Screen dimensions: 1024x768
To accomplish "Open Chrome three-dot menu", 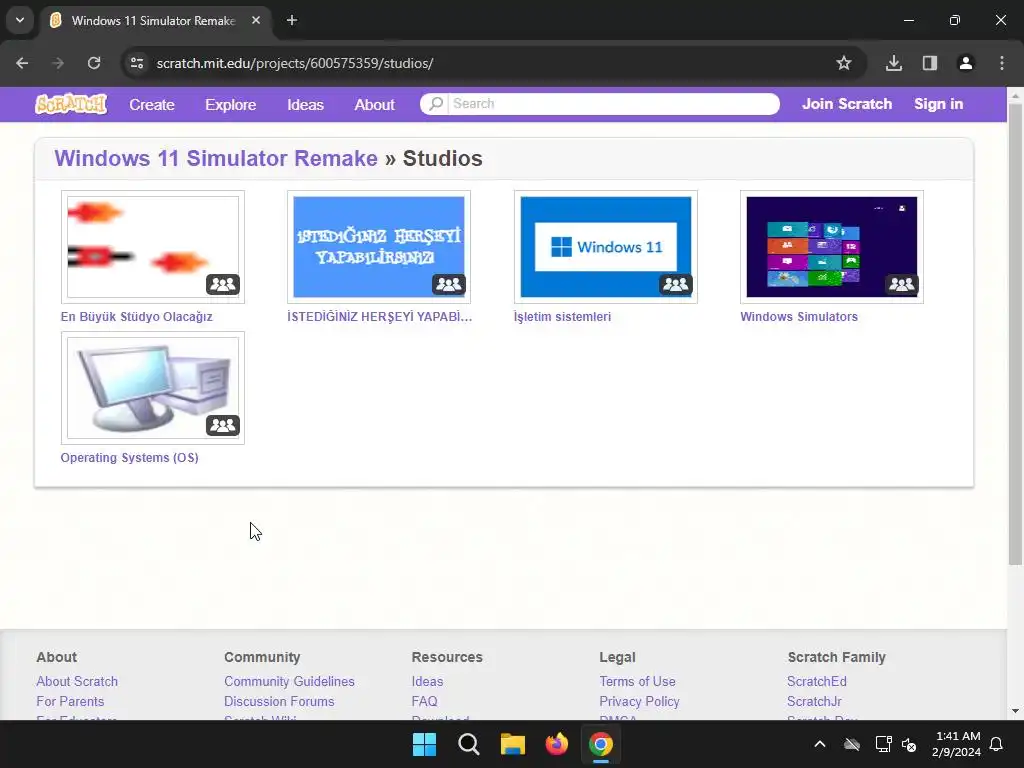I will pos(1002,63).
